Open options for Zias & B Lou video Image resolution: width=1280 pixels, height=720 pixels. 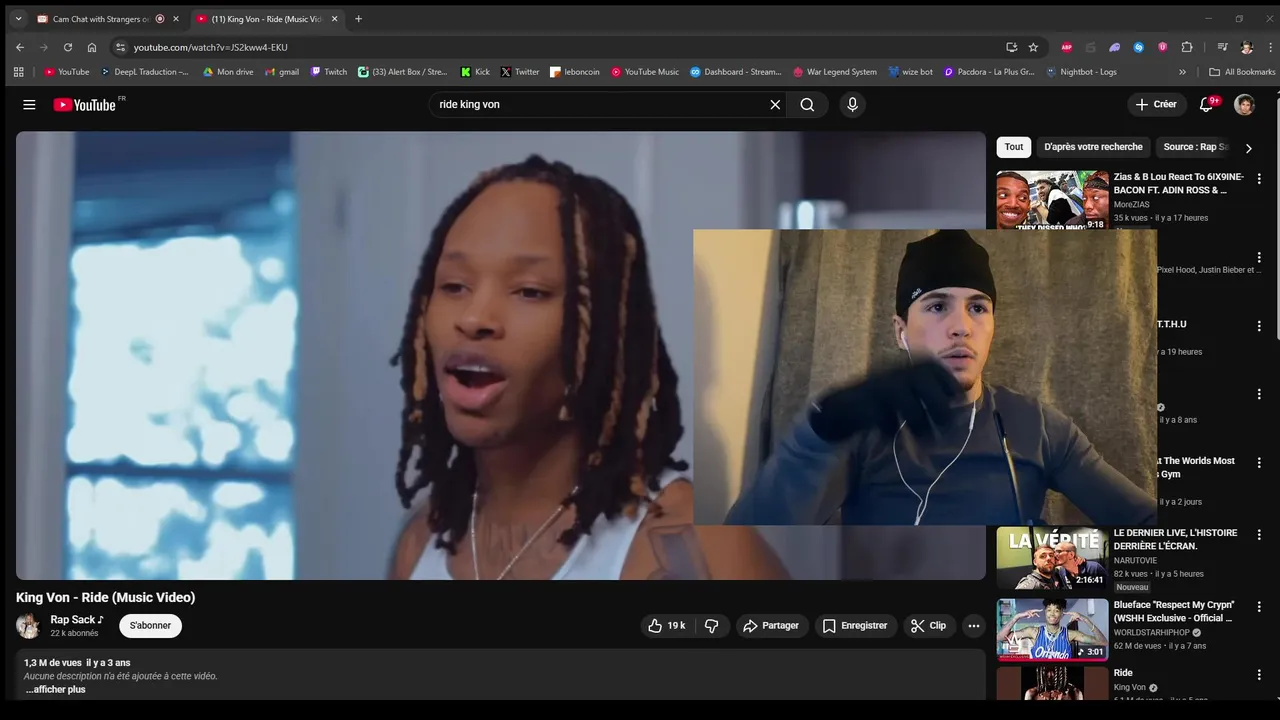[x=1259, y=179]
